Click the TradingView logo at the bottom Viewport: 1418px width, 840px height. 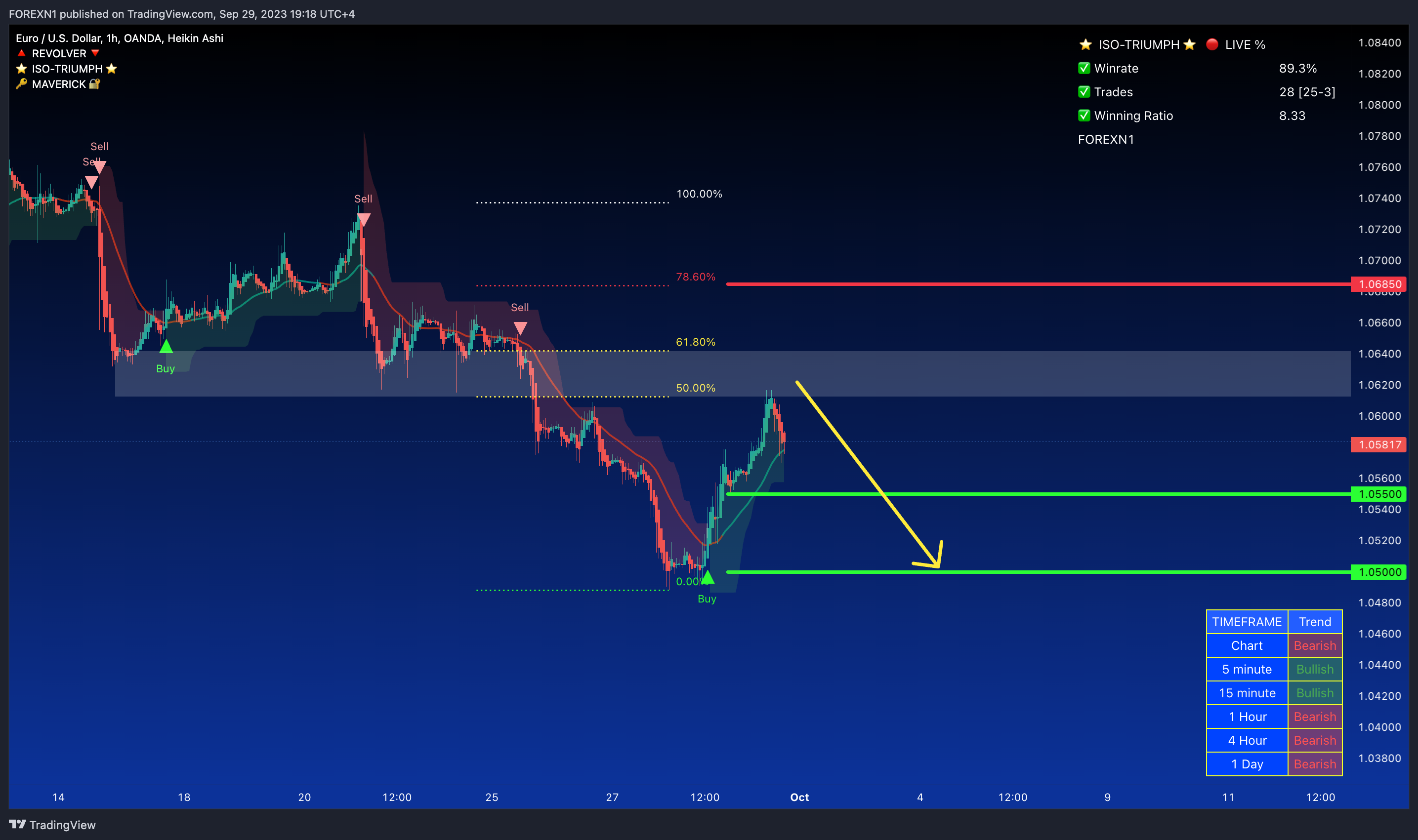[52, 825]
